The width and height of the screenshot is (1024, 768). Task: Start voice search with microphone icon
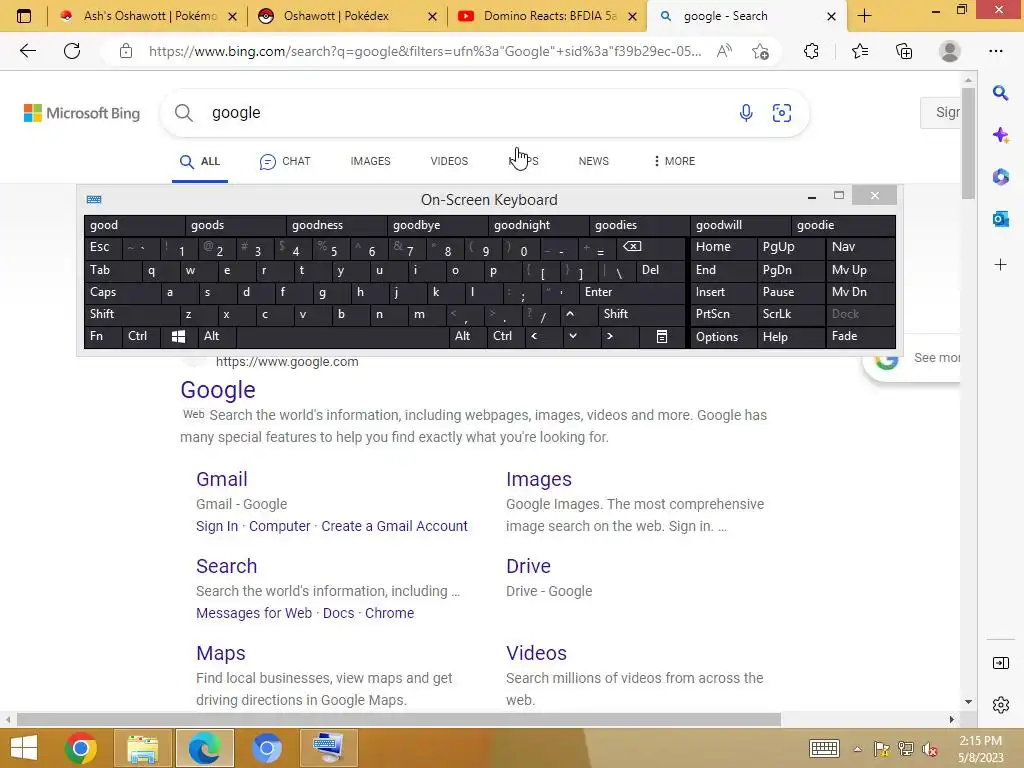pos(746,113)
